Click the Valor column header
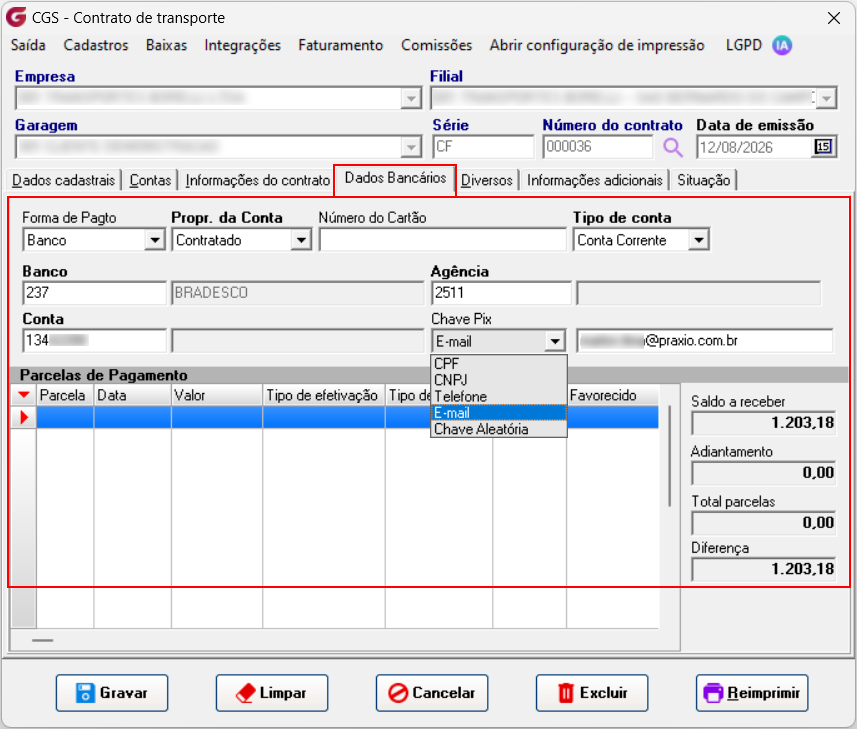The image size is (857, 729). coord(217,395)
